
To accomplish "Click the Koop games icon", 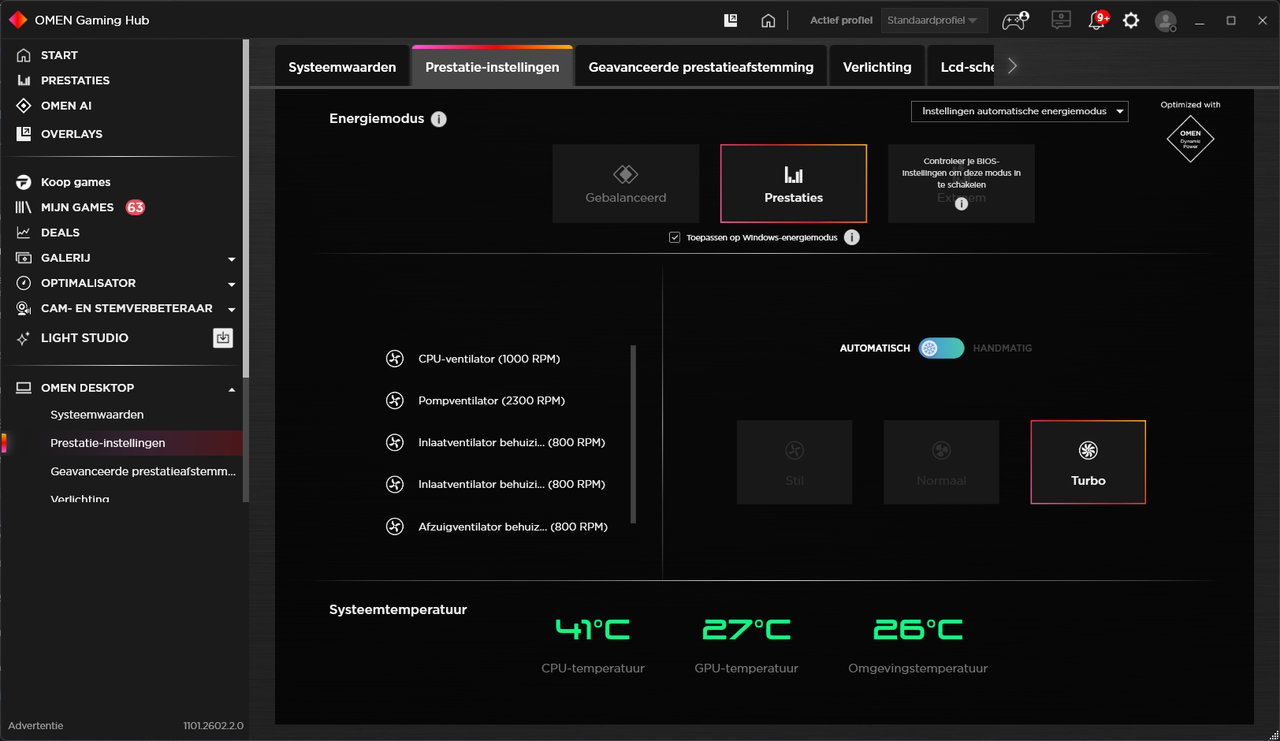I will 24,182.
